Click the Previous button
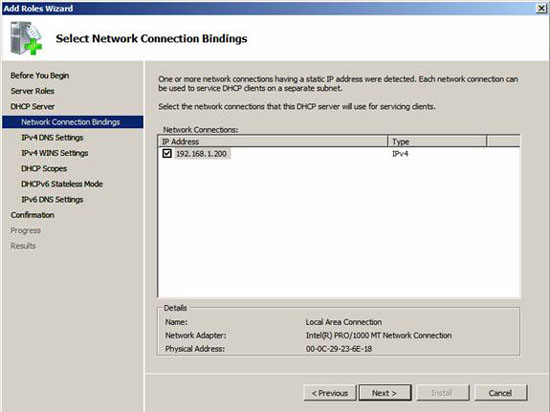Image resolution: width=550 pixels, height=412 pixels. 330,393
